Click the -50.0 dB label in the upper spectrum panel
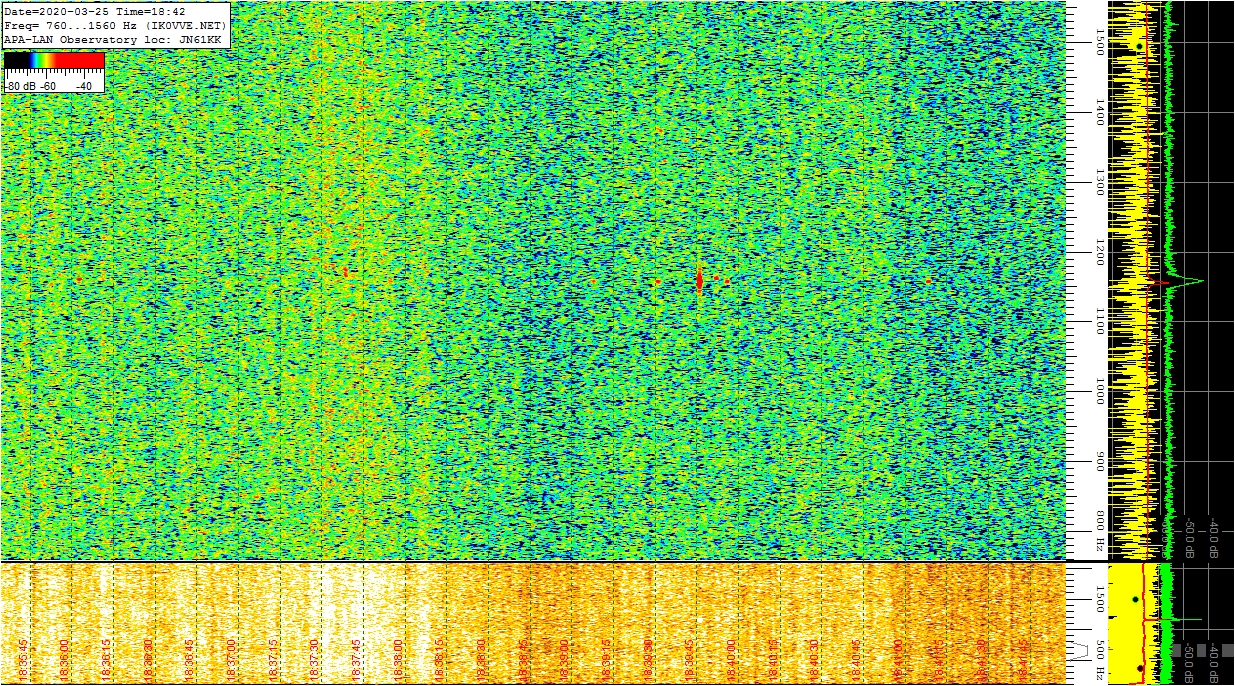This screenshot has width=1235, height=686. tap(1190, 537)
